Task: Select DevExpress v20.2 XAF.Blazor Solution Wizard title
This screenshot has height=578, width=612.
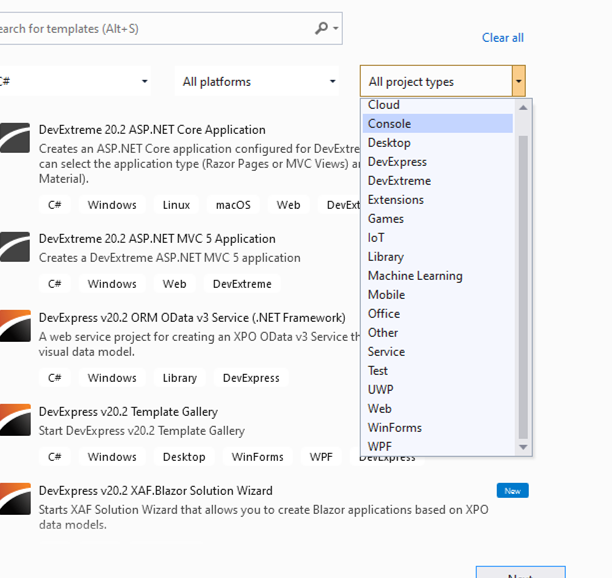Action: click(x=156, y=491)
